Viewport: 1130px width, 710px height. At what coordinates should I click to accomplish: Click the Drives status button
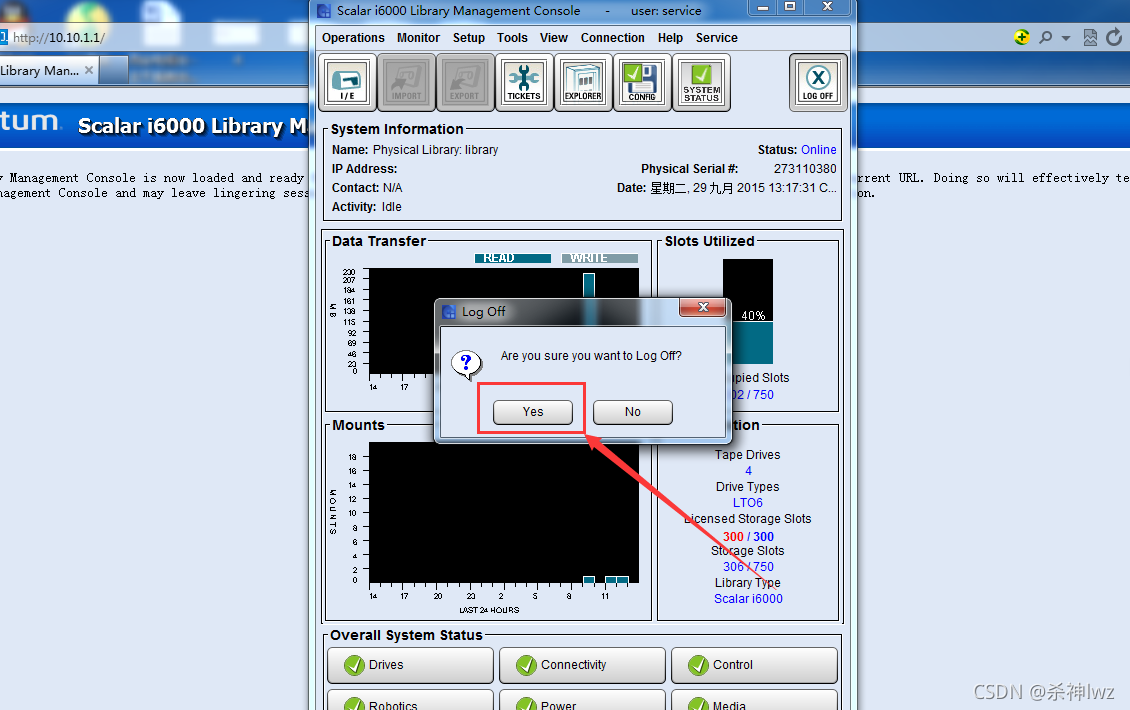[x=410, y=665]
